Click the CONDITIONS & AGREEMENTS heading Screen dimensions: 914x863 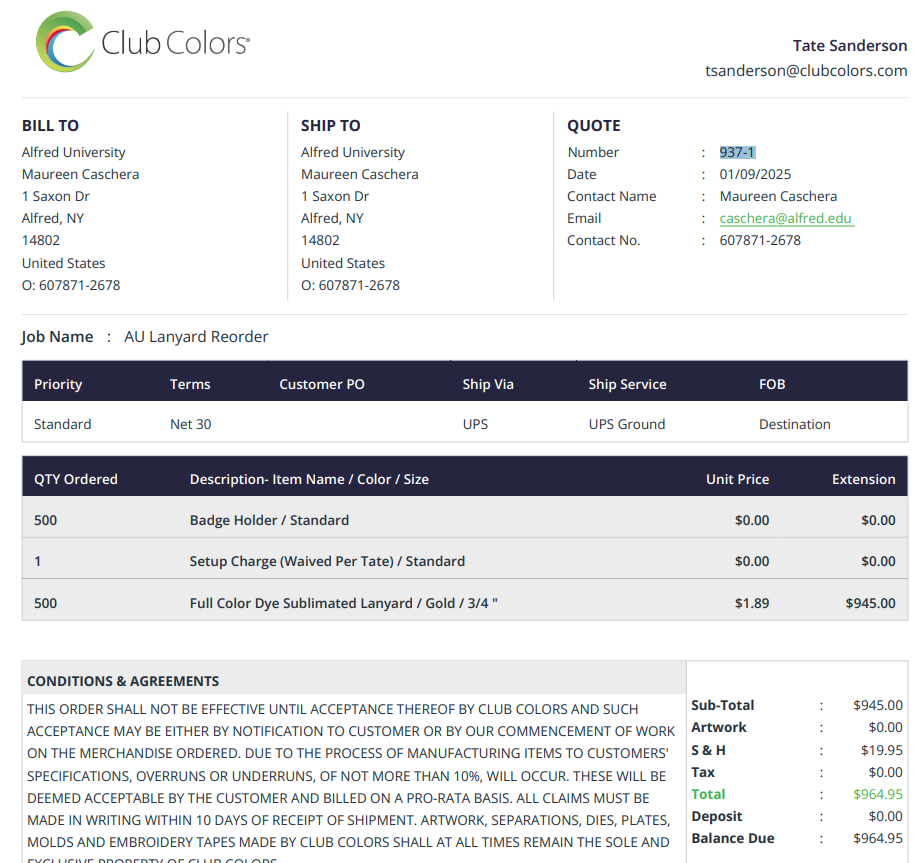click(x=123, y=681)
